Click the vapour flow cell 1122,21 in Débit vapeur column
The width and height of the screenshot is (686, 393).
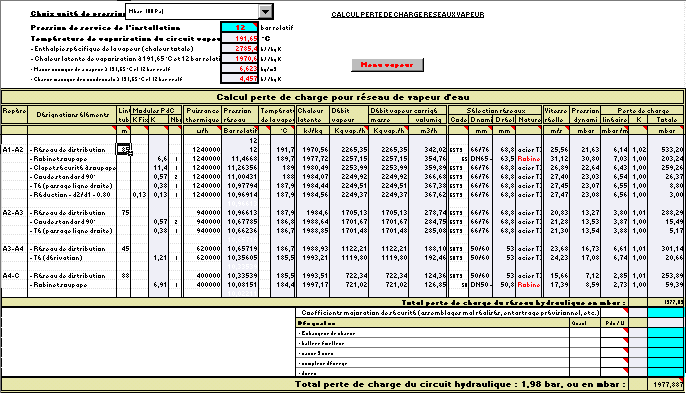[x=349, y=249]
